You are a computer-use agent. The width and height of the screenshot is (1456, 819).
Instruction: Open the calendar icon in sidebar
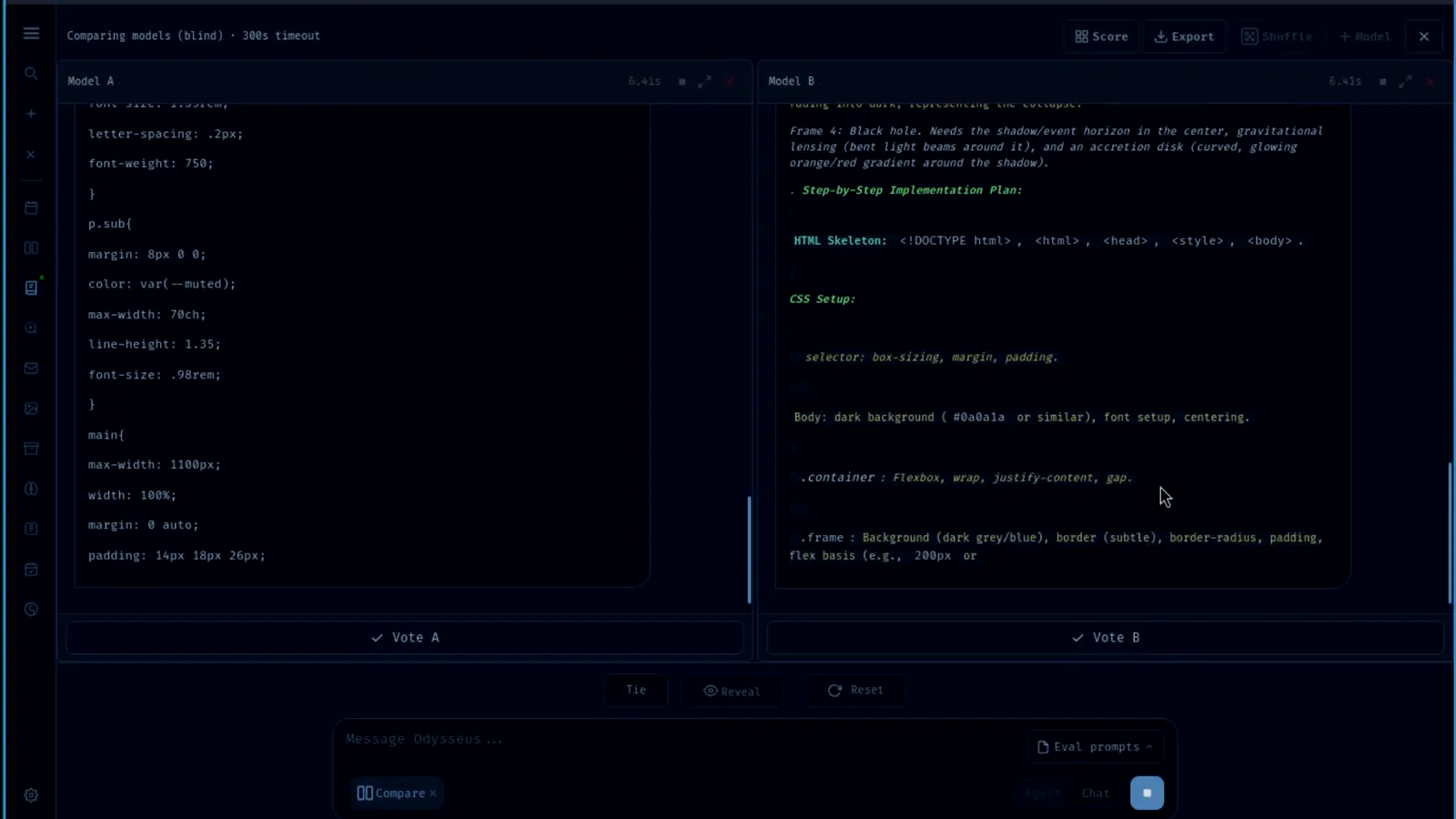click(31, 207)
